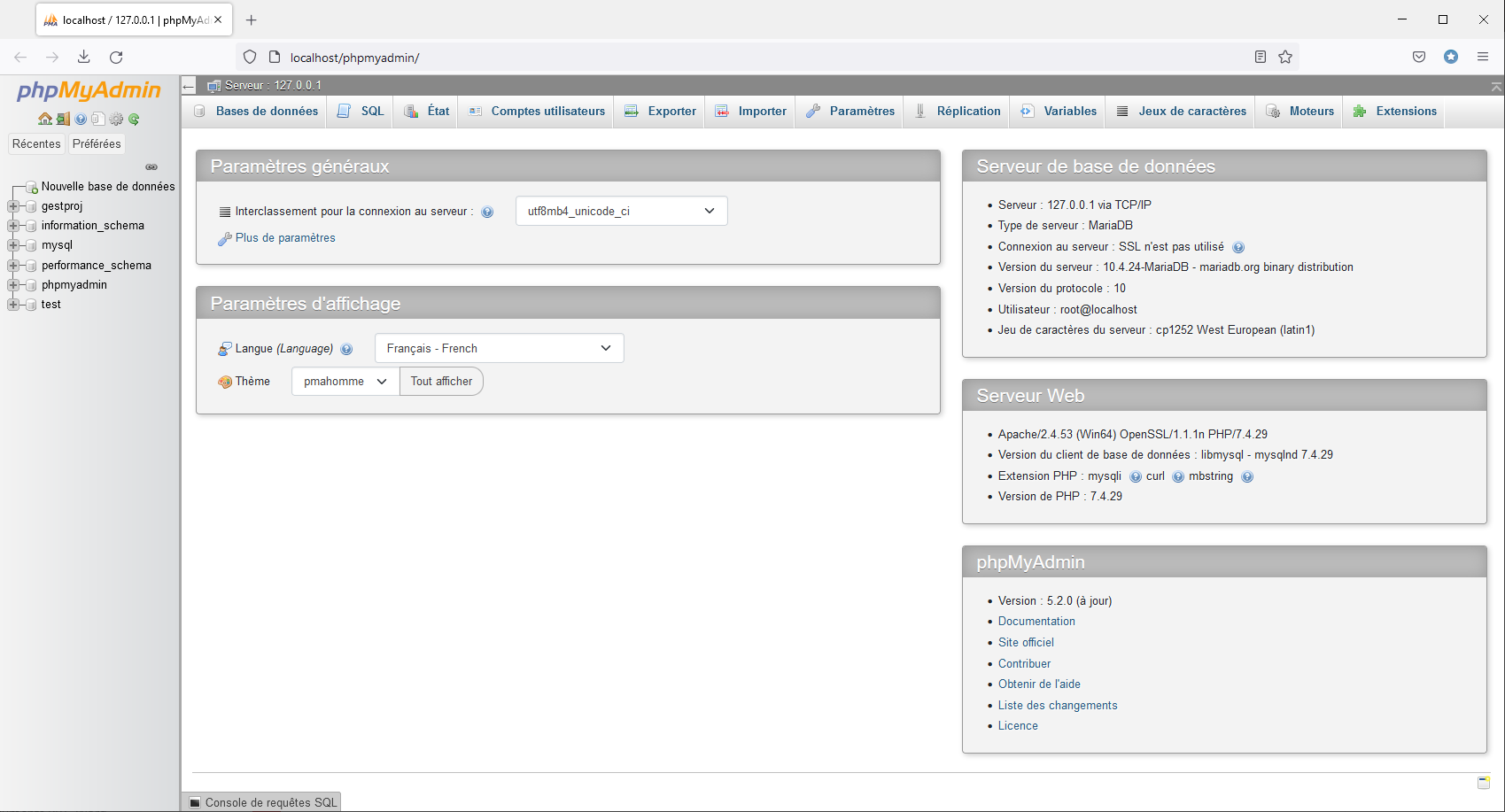Click the Tout afficher theme button
Screen dimensions: 1505x812
point(441,382)
